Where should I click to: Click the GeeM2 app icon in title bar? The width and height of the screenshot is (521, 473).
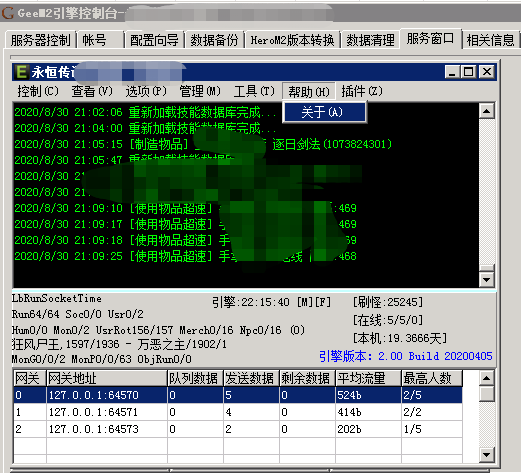coord(8,13)
